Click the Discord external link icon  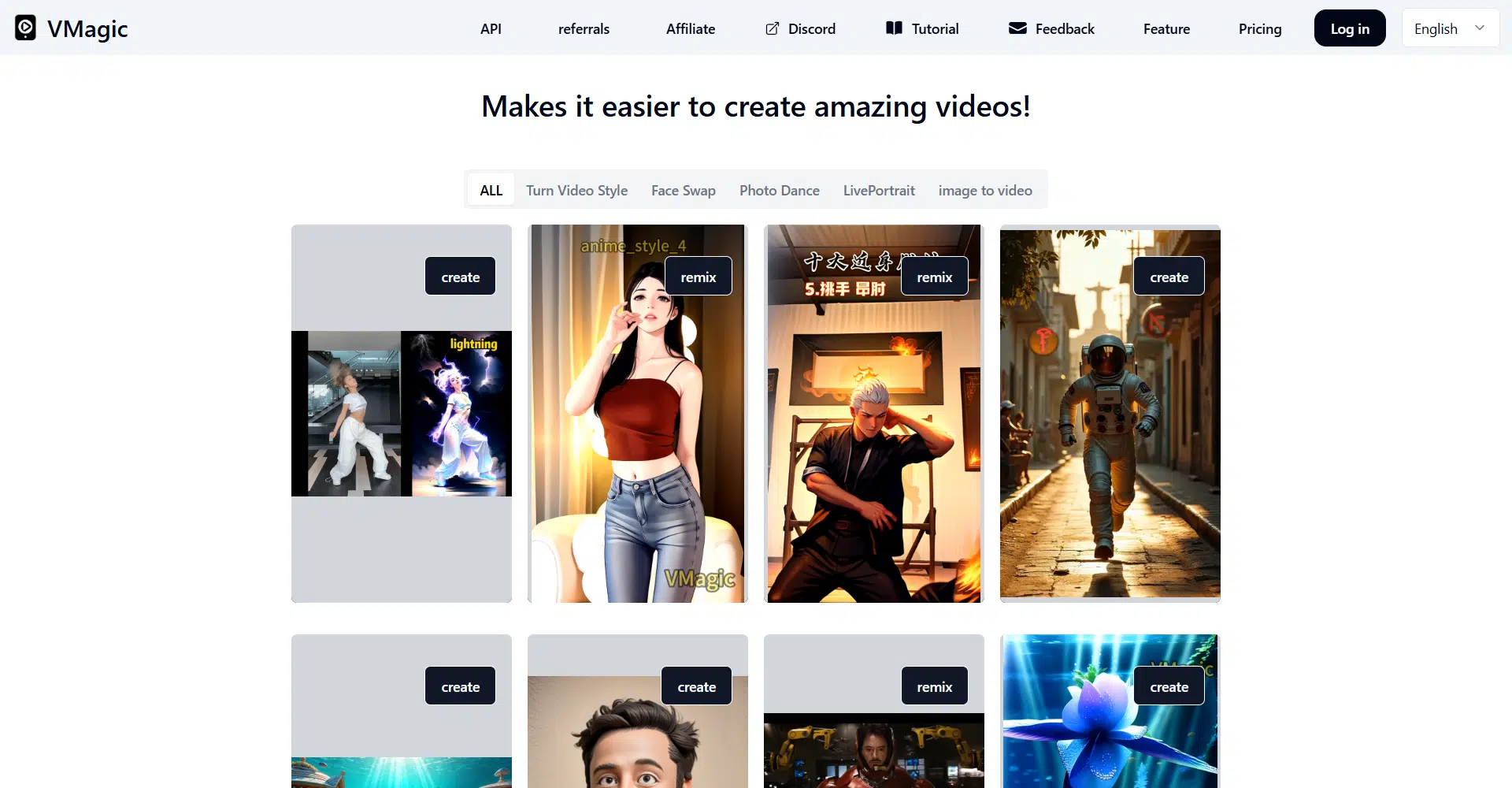[773, 28]
